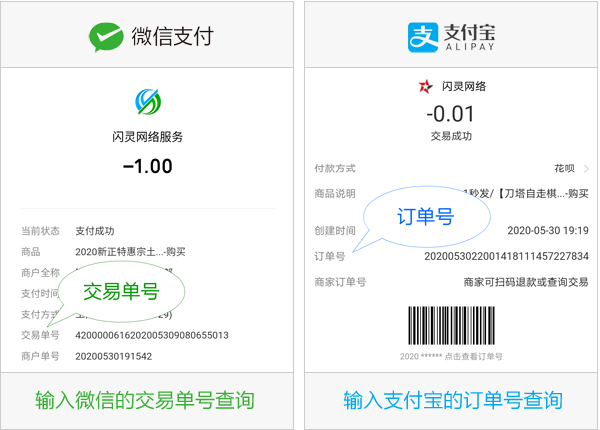Click 输入支付宝的订单号查询 blue link
The image size is (600, 430).
tap(453, 401)
